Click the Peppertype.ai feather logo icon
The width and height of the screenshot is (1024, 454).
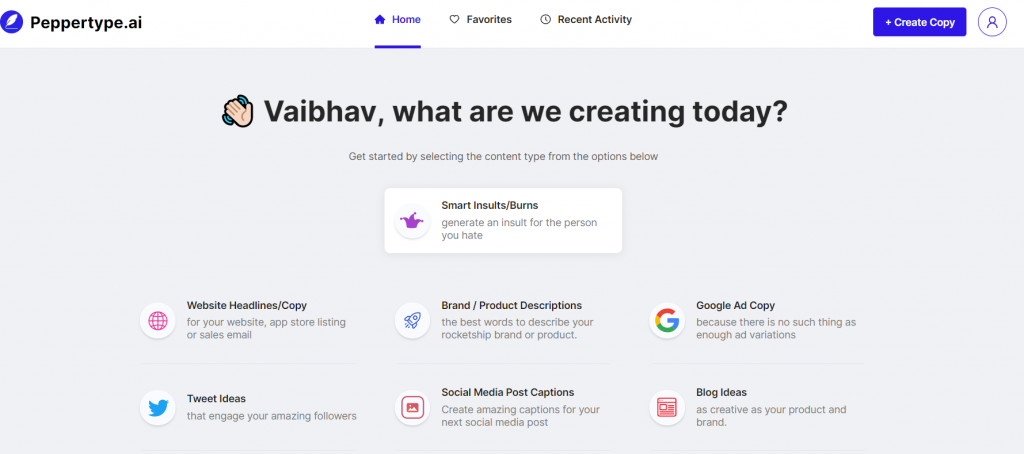coord(14,22)
